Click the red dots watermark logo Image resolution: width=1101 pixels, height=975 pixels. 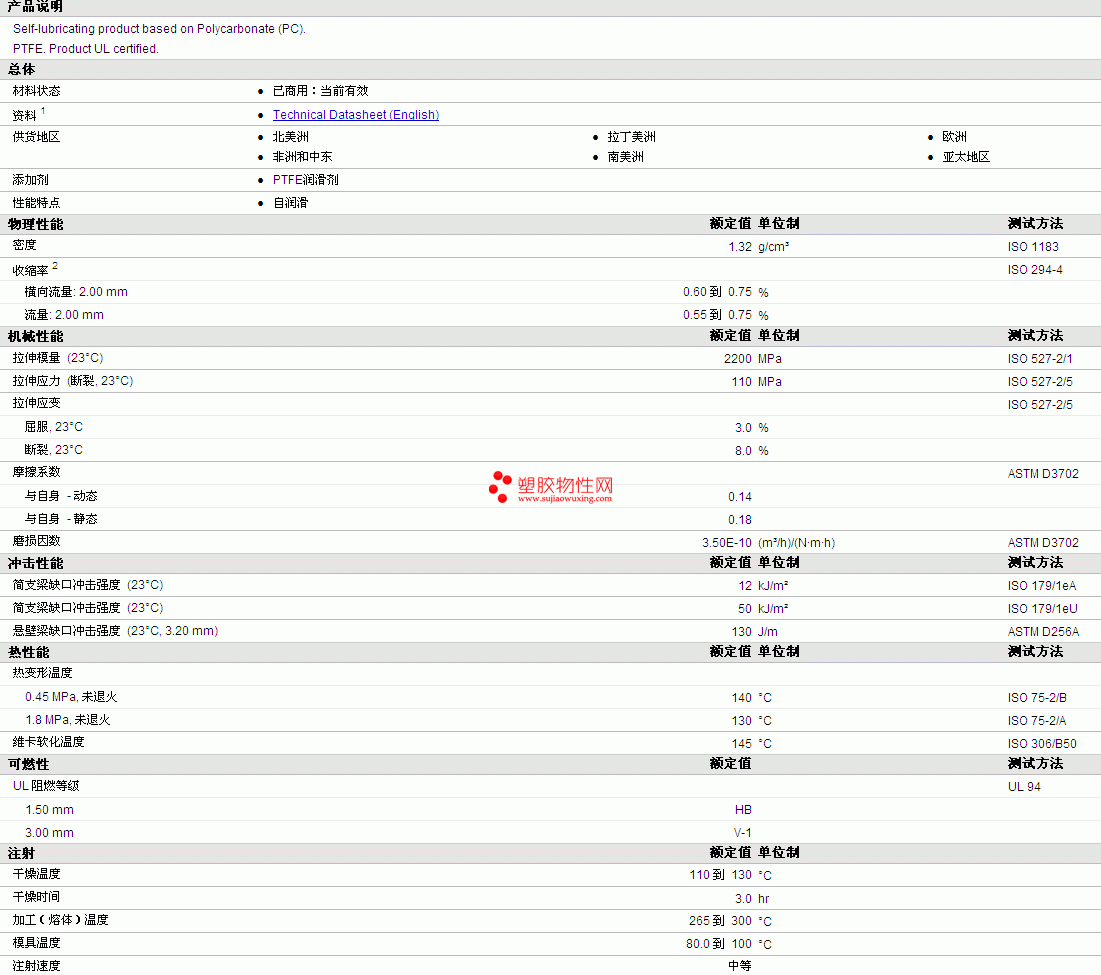click(500, 486)
